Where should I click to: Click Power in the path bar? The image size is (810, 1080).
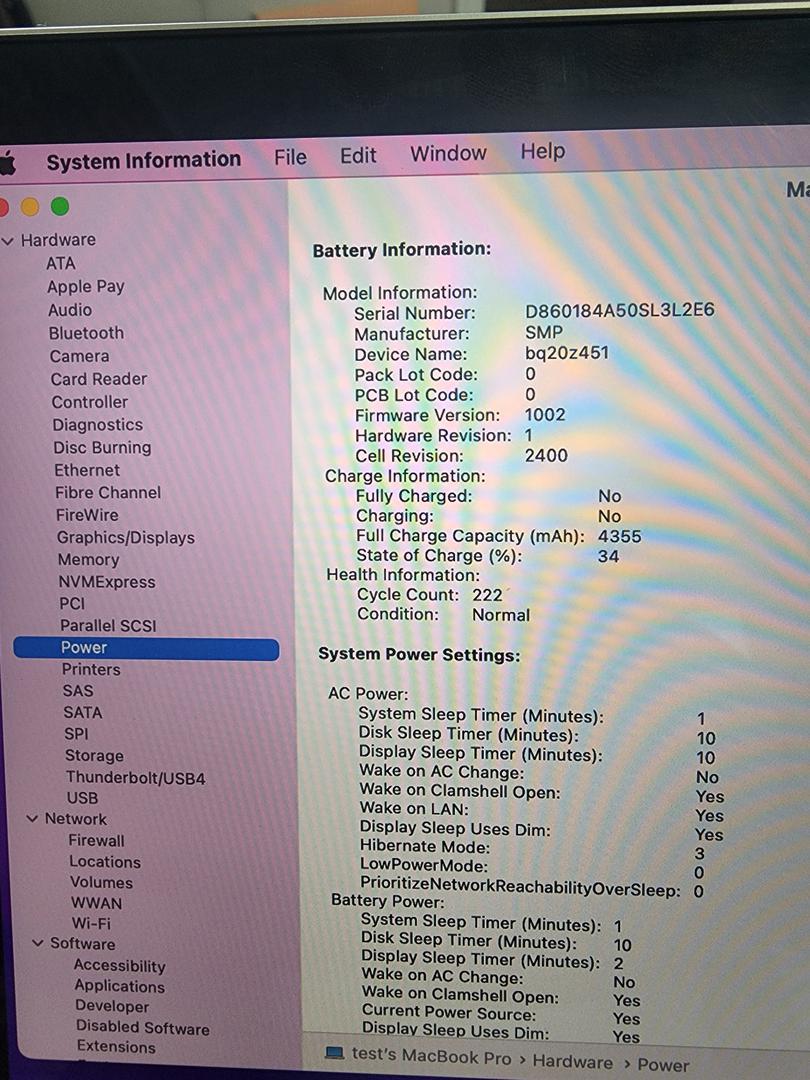(663, 1065)
